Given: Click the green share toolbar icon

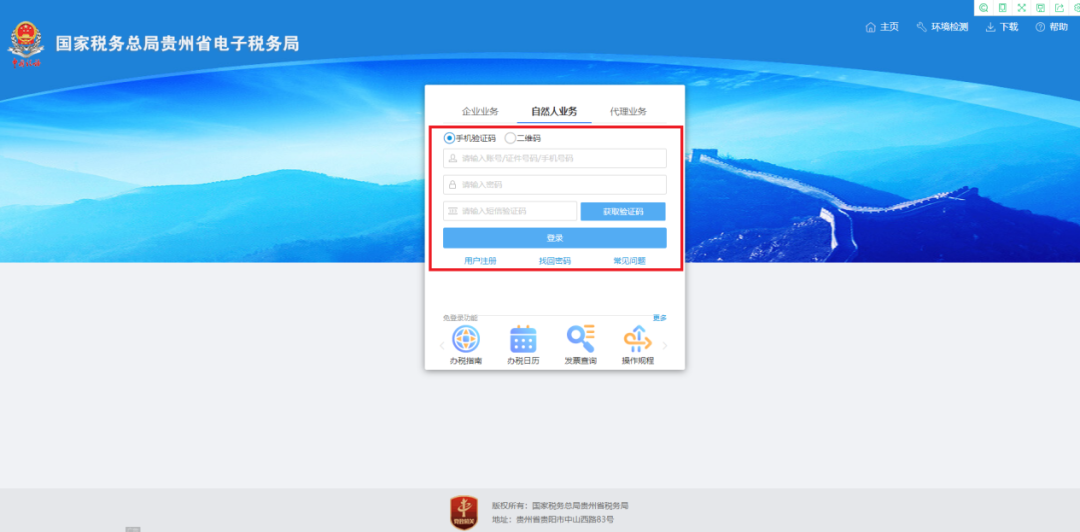Looking at the screenshot, I should [1059, 8].
